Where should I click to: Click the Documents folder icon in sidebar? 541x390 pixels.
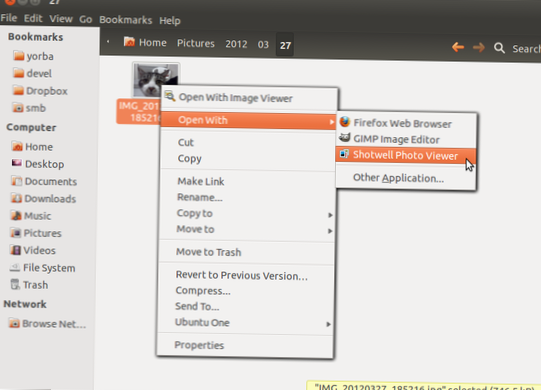17,181
